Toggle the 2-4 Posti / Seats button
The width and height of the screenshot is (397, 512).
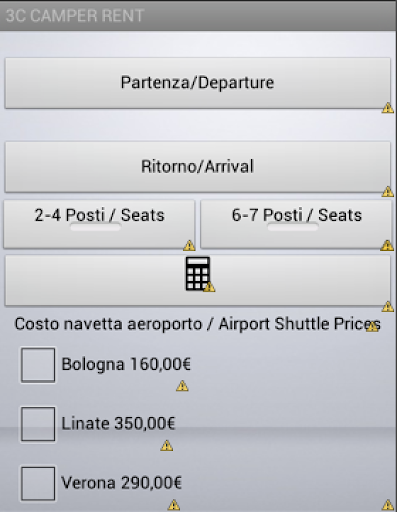pos(99,224)
